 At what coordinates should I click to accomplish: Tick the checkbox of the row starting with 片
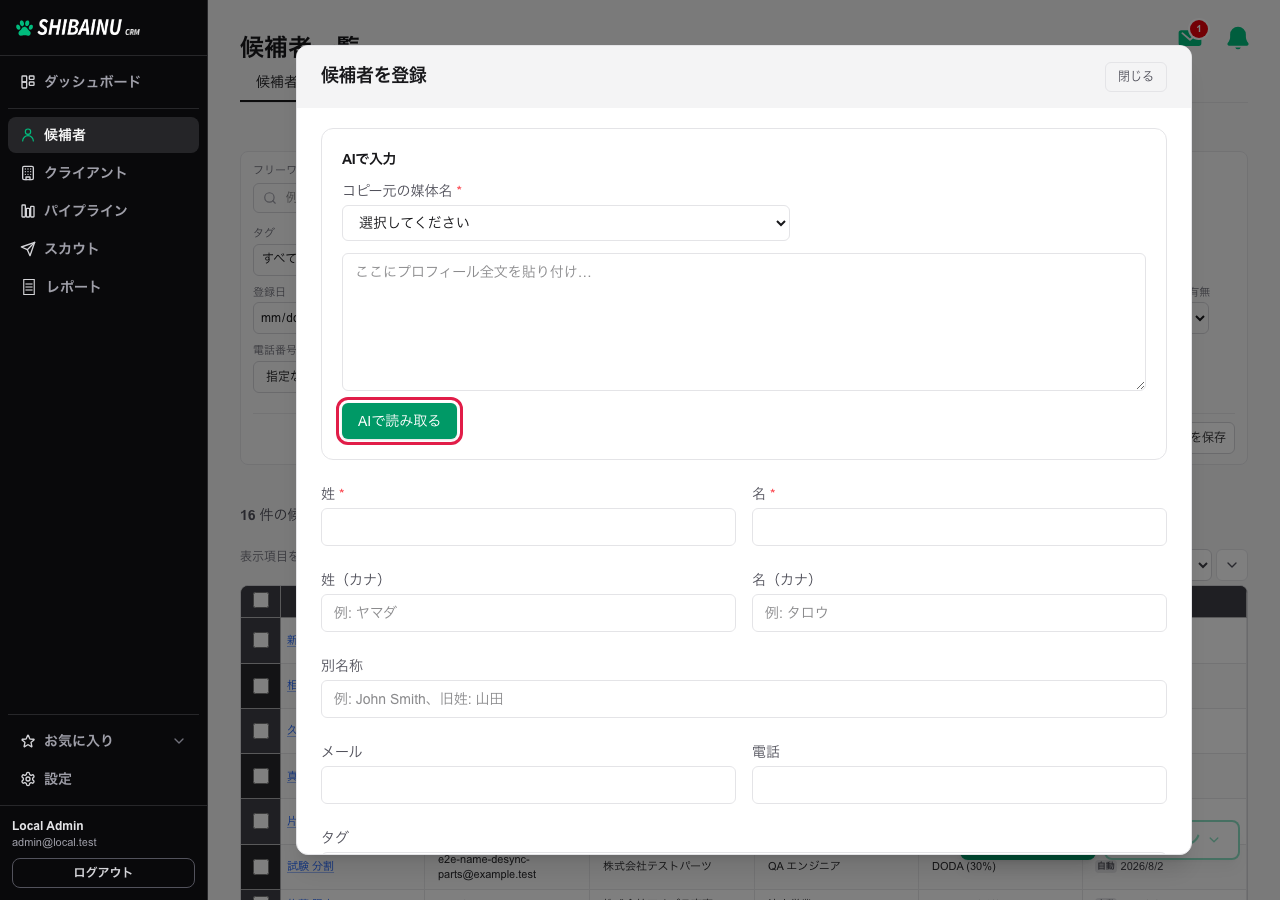[x=261, y=820]
